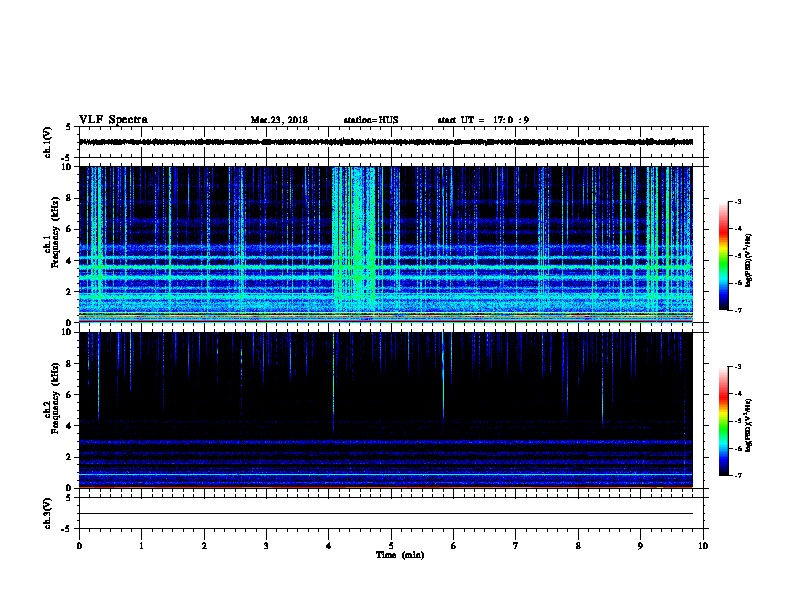This screenshot has height=612, width=792.
Task: Click the log(PSD) label beside ch.2 color bar
Action: tap(748, 425)
